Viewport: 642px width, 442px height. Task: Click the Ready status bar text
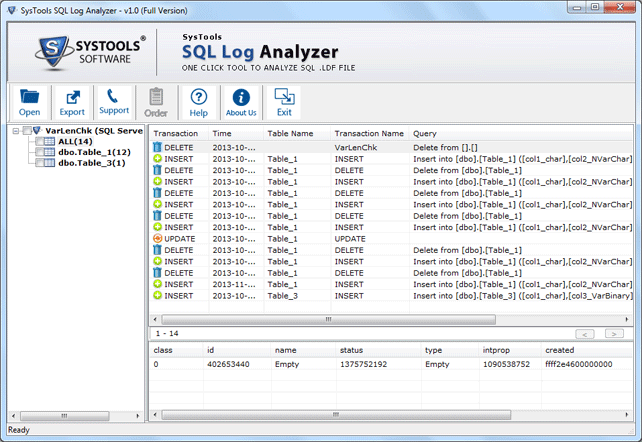[19, 430]
